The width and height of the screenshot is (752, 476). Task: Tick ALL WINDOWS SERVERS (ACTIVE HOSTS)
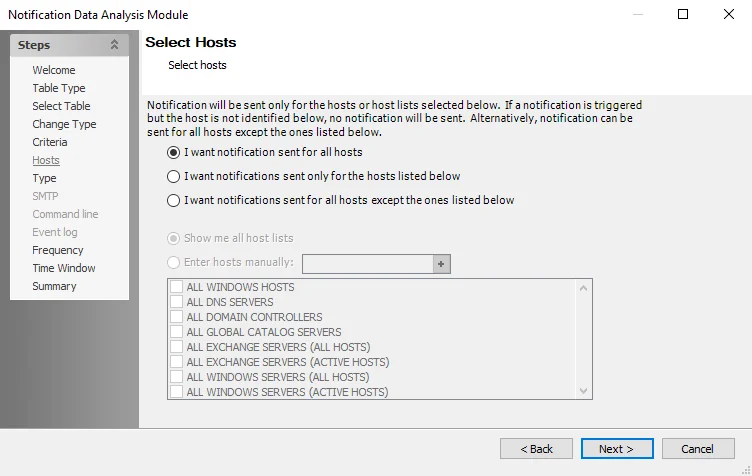(x=176, y=391)
